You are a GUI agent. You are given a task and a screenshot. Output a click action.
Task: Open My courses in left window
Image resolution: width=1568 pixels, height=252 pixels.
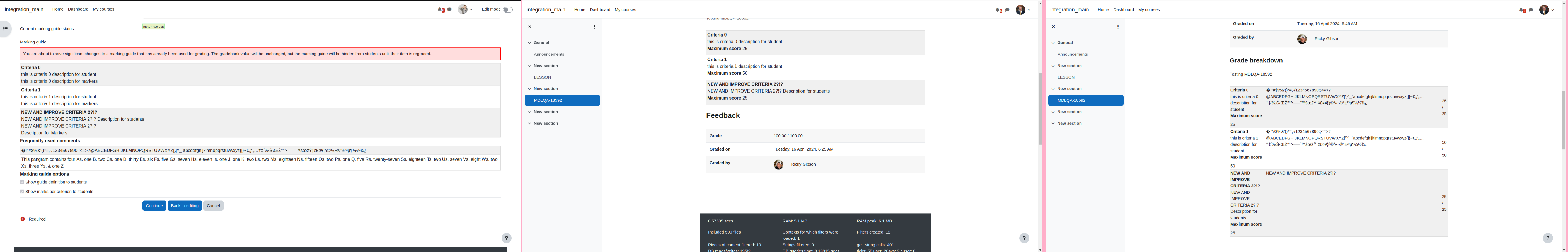coord(103,9)
